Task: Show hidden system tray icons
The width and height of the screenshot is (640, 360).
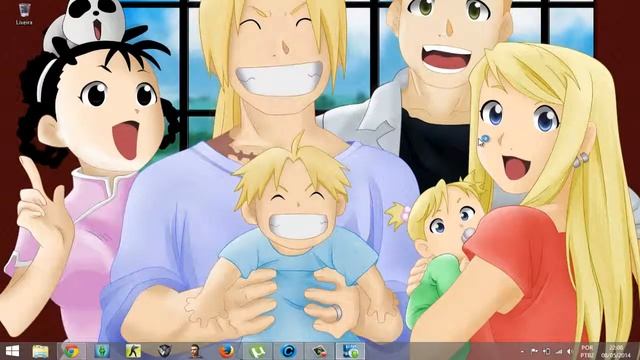Action: point(523,351)
